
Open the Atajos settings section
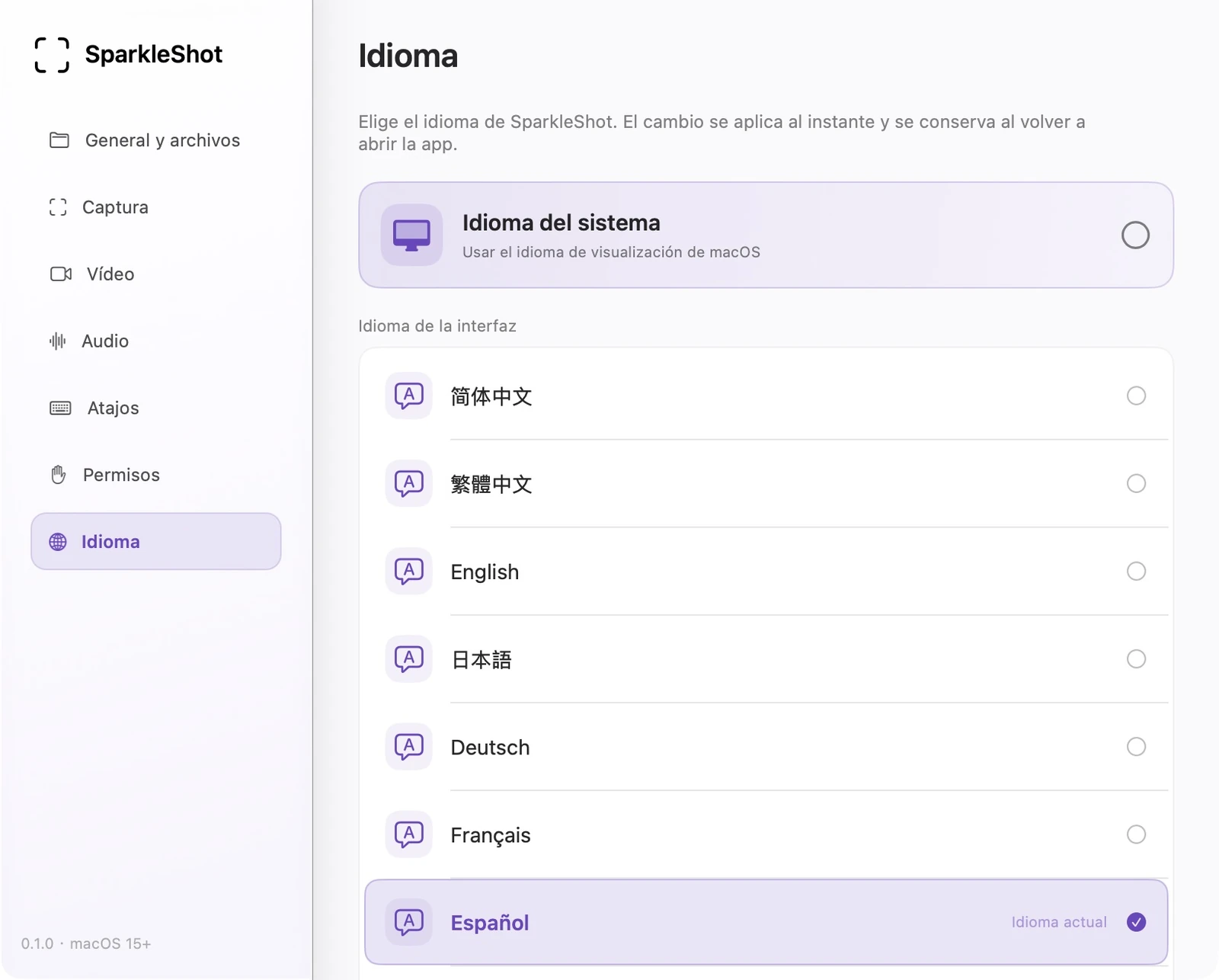pos(156,408)
